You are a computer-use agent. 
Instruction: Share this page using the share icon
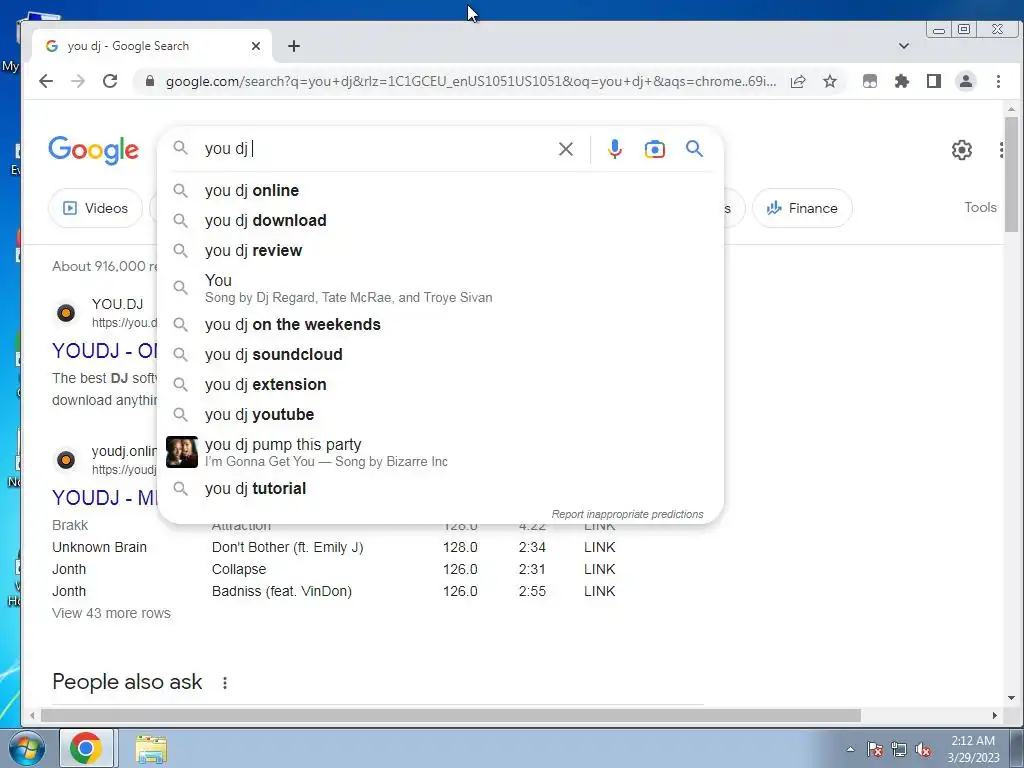[x=797, y=81]
